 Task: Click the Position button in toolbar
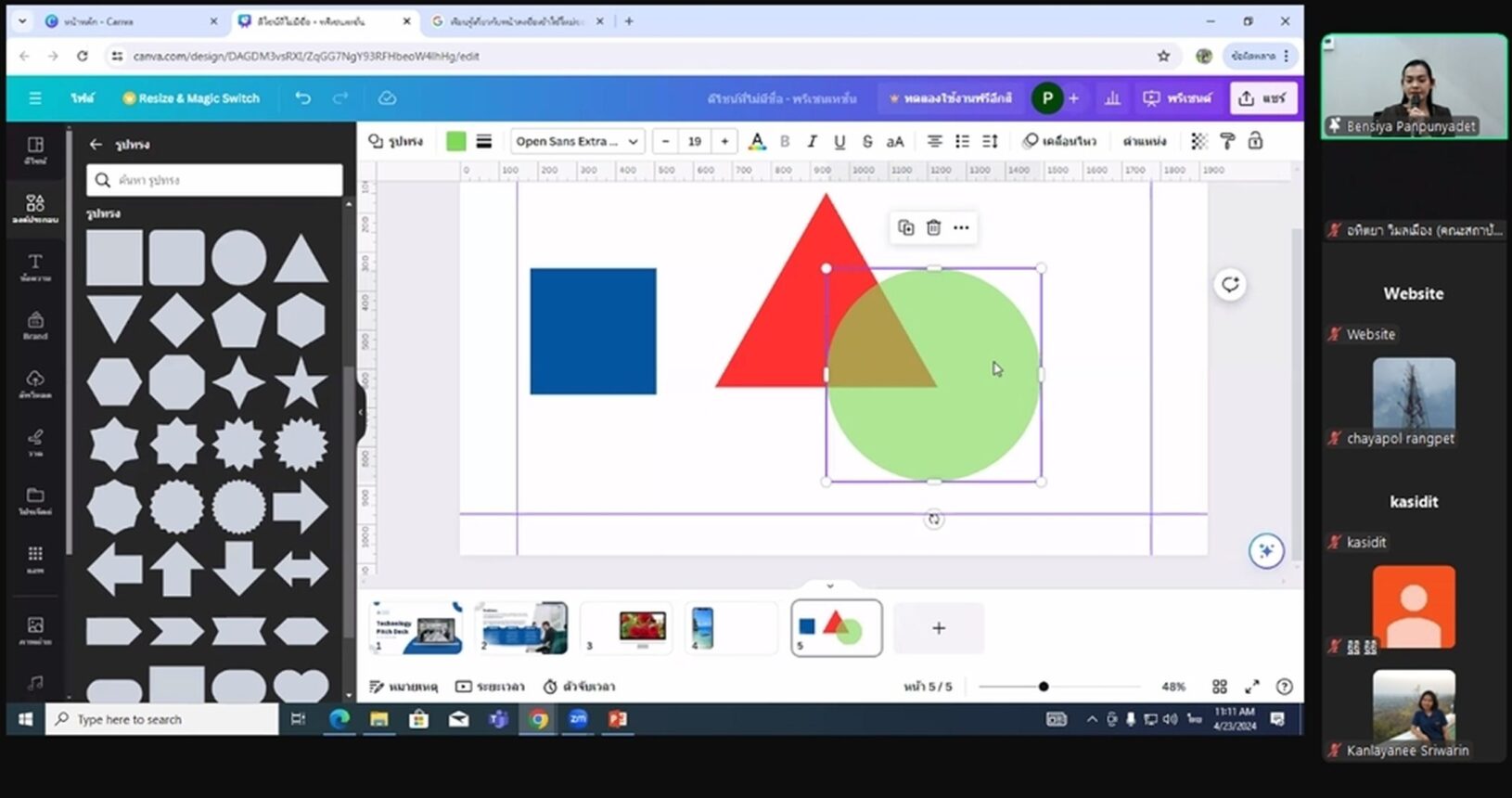pos(1145,141)
